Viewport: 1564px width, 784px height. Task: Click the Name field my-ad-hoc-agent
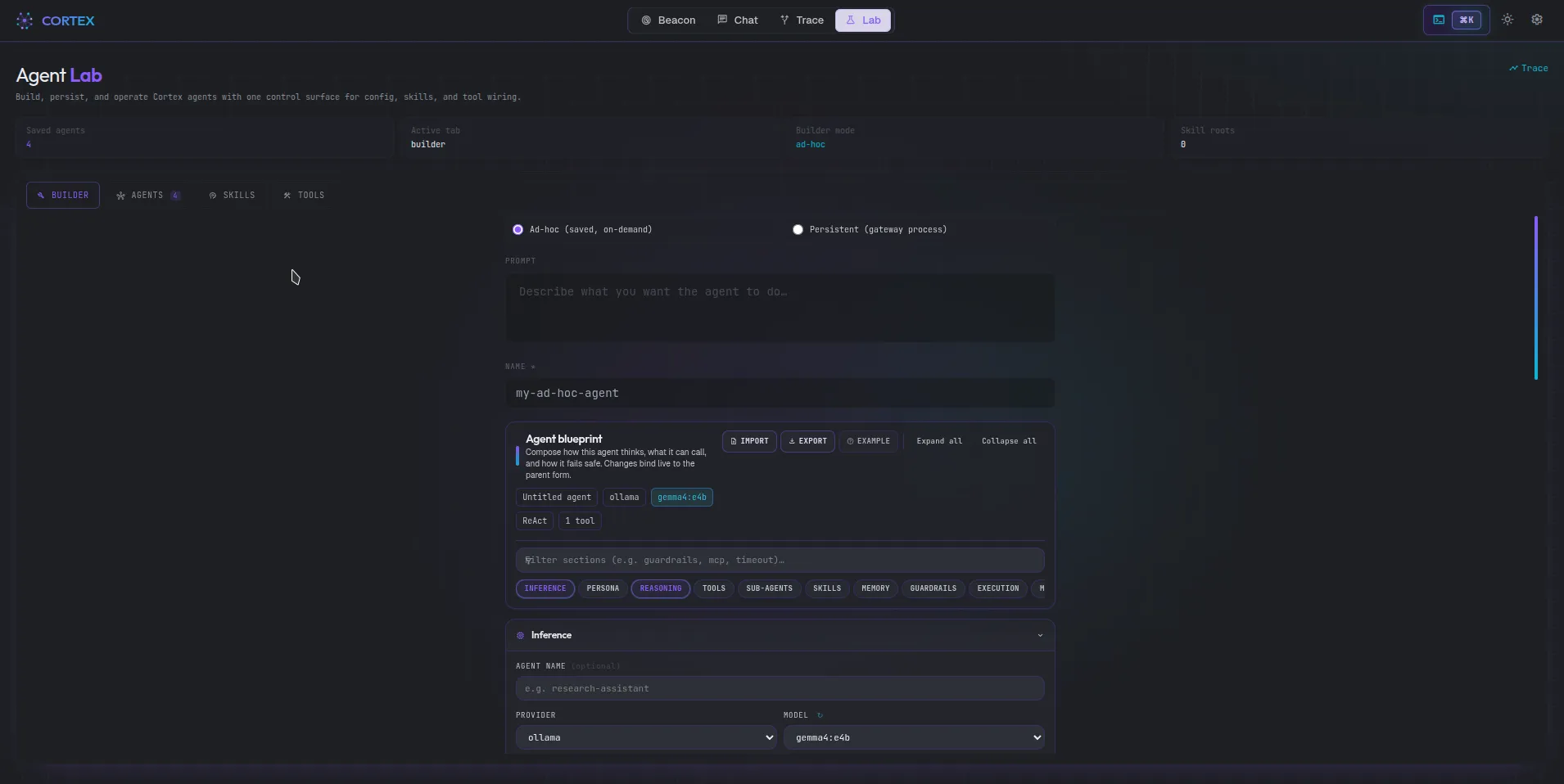[x=780, y=394]
